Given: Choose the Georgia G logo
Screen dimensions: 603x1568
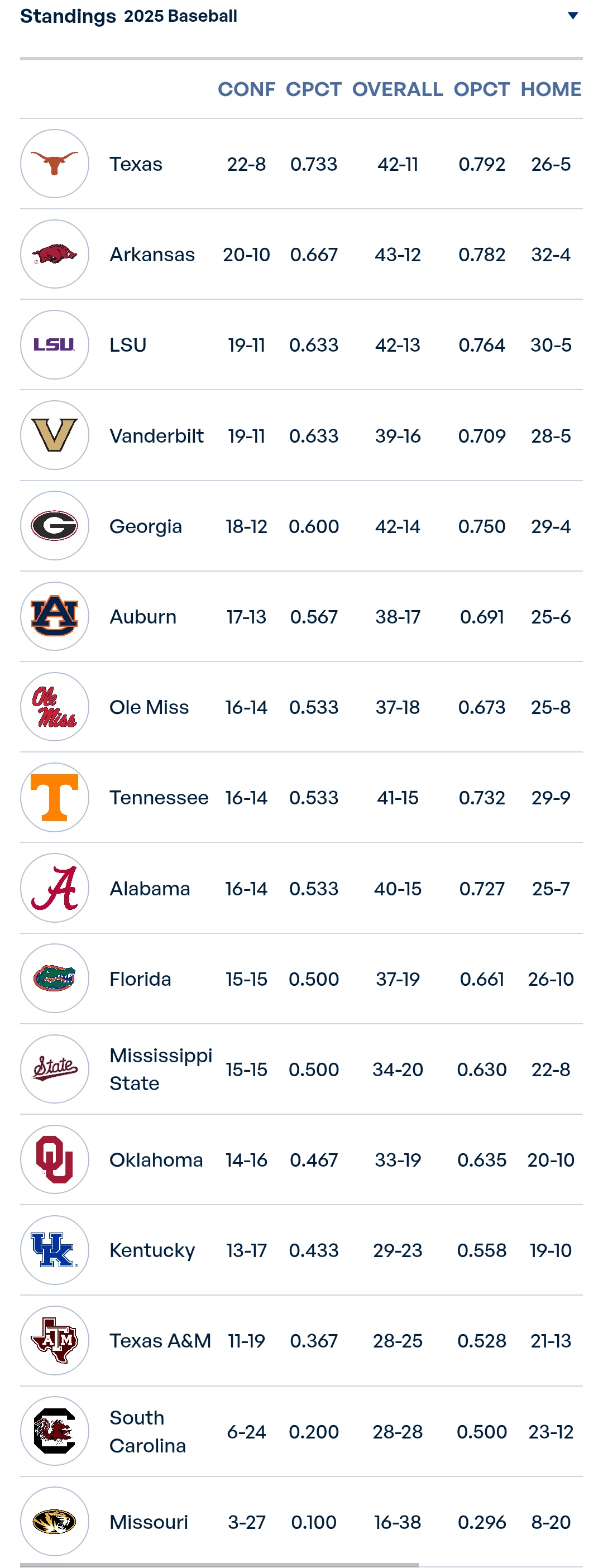Looking at the screenshot, I should [55, 525].
